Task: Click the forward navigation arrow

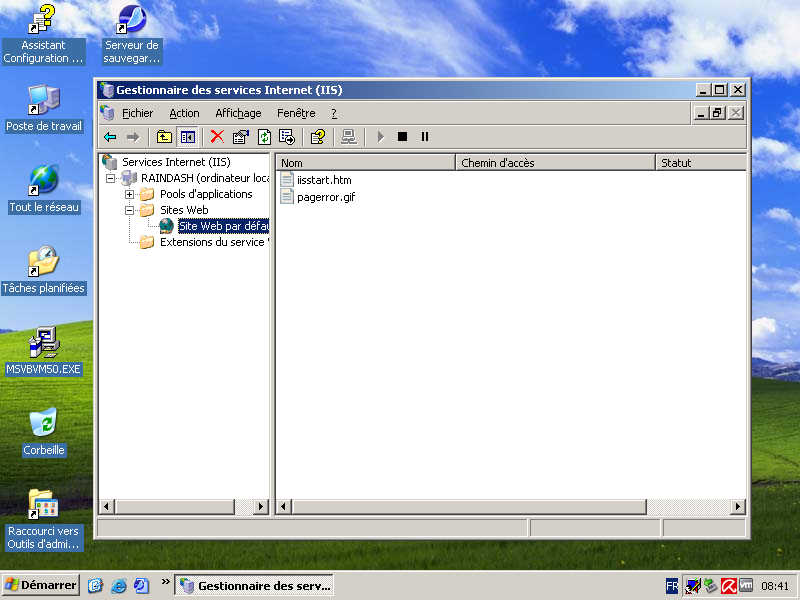Action: (x=133, y=137)
